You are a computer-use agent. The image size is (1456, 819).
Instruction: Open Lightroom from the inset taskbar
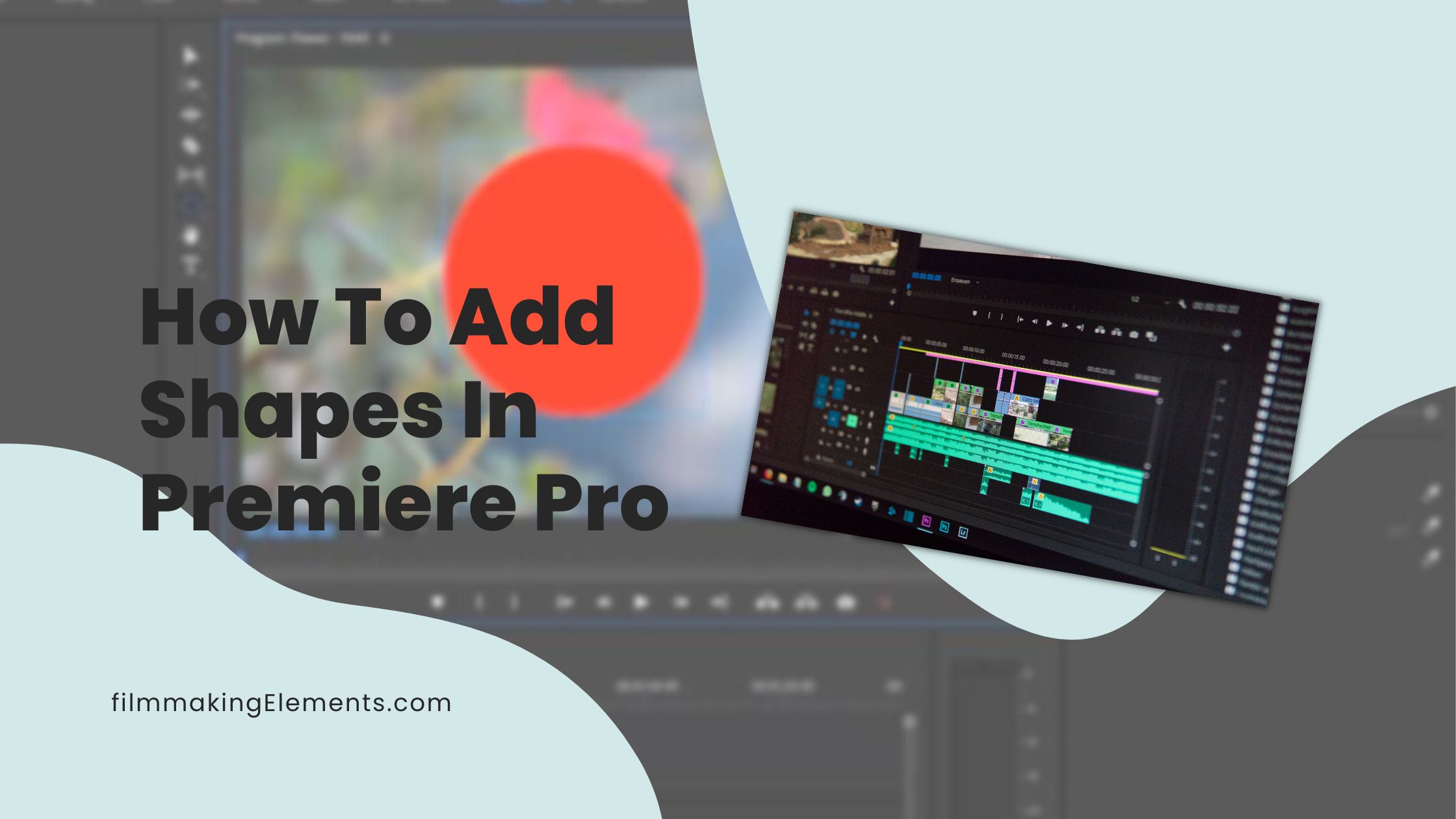963,532
